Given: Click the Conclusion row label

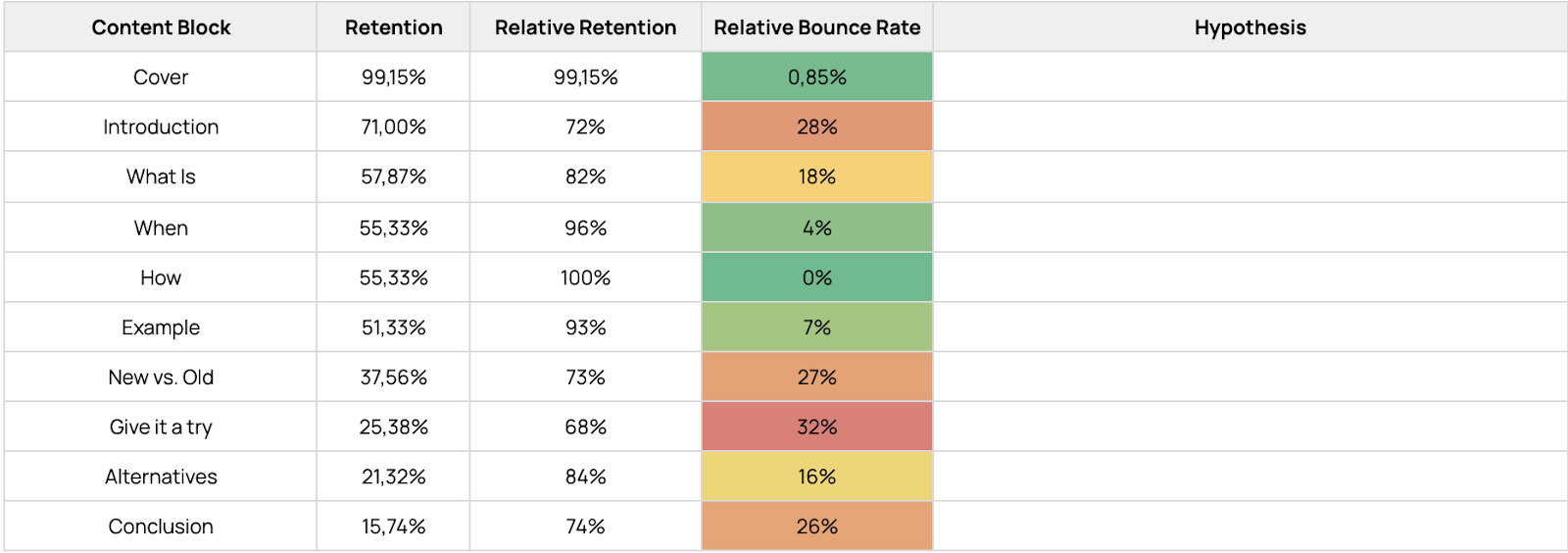Looking at the screenshot, I should click(x=161, y=527).
